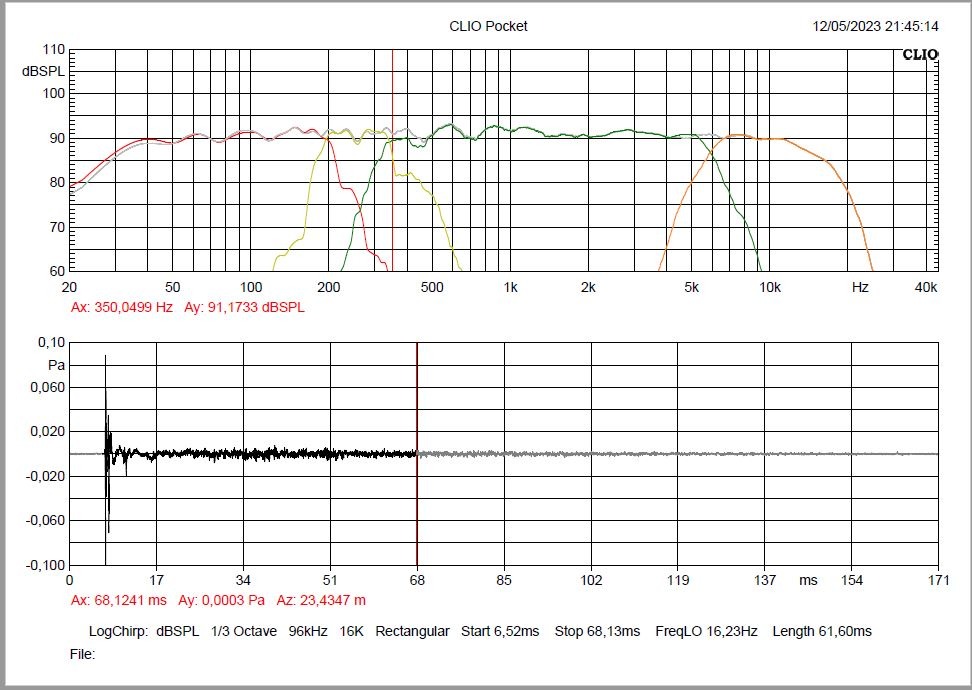Screen dimensions: 972x690
Task: Click the '1k' frequency axis label
Action: [510, 288]
